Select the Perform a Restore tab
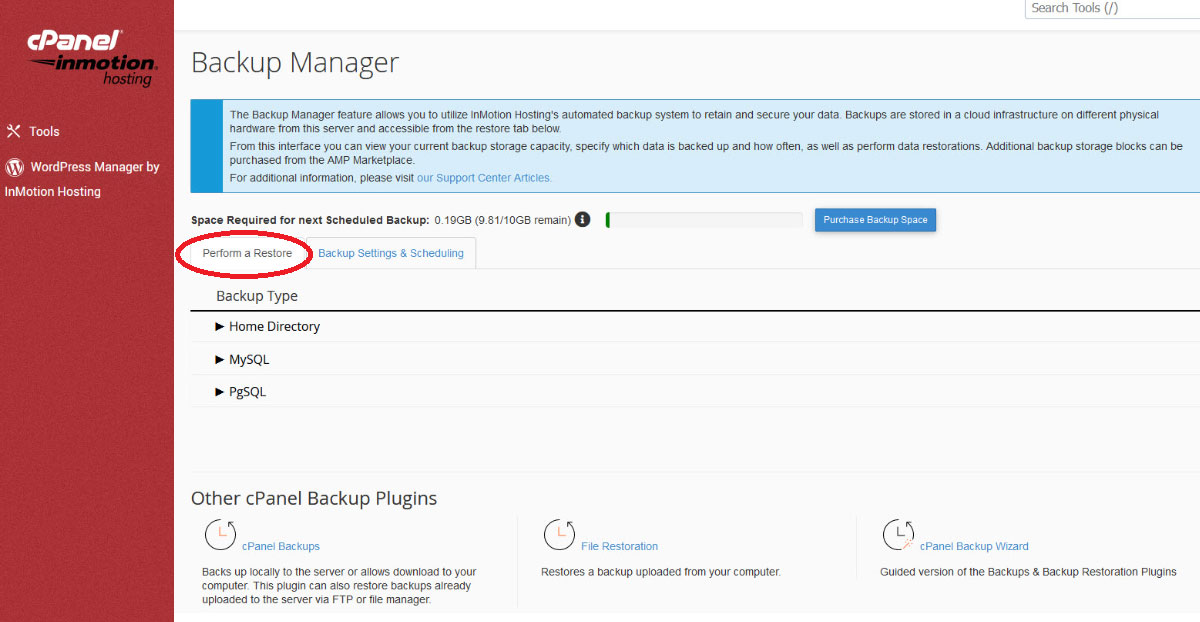The image size is (1200, 622). [247, 253]
